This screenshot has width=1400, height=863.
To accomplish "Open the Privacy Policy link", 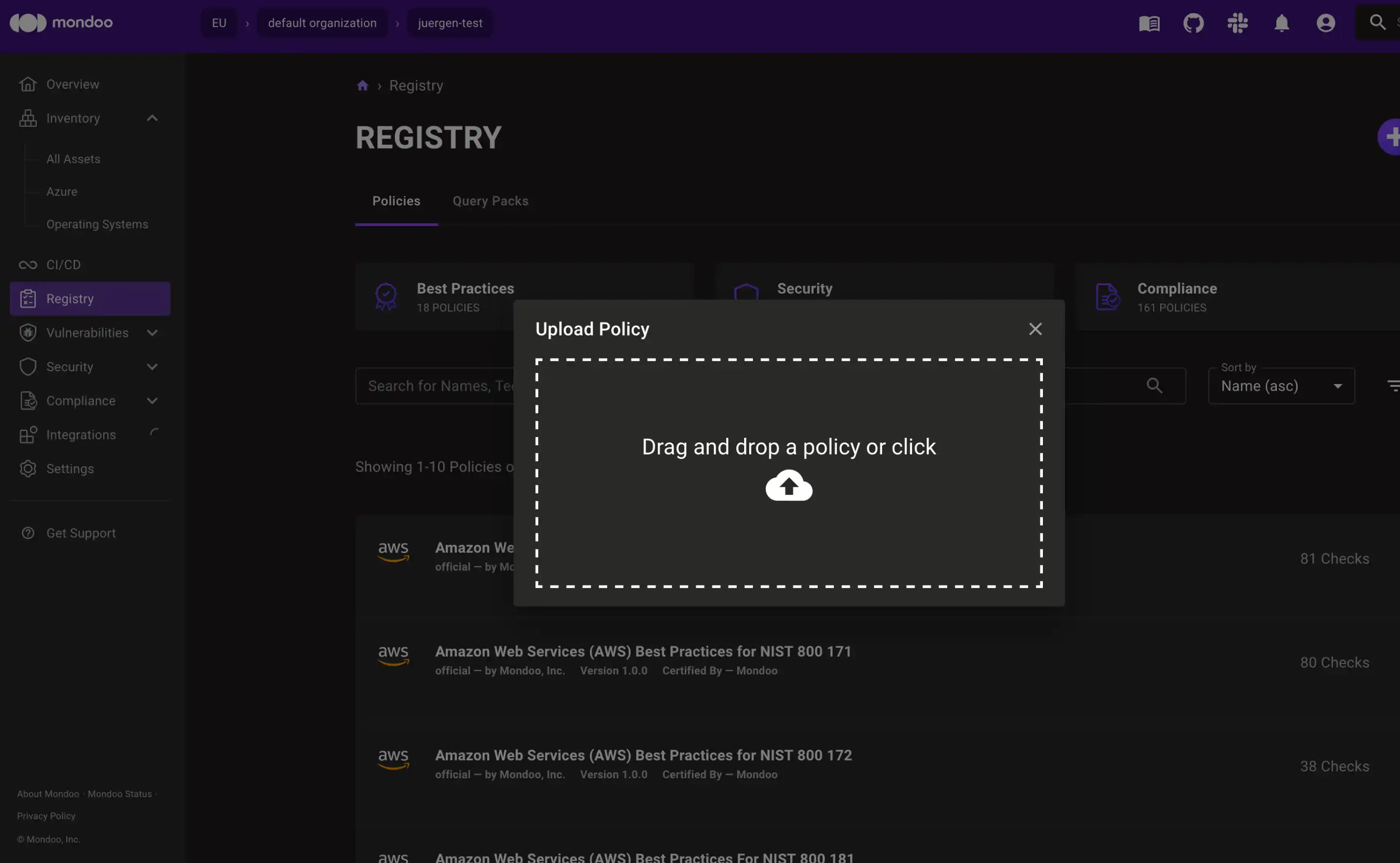I will [46, 816].
